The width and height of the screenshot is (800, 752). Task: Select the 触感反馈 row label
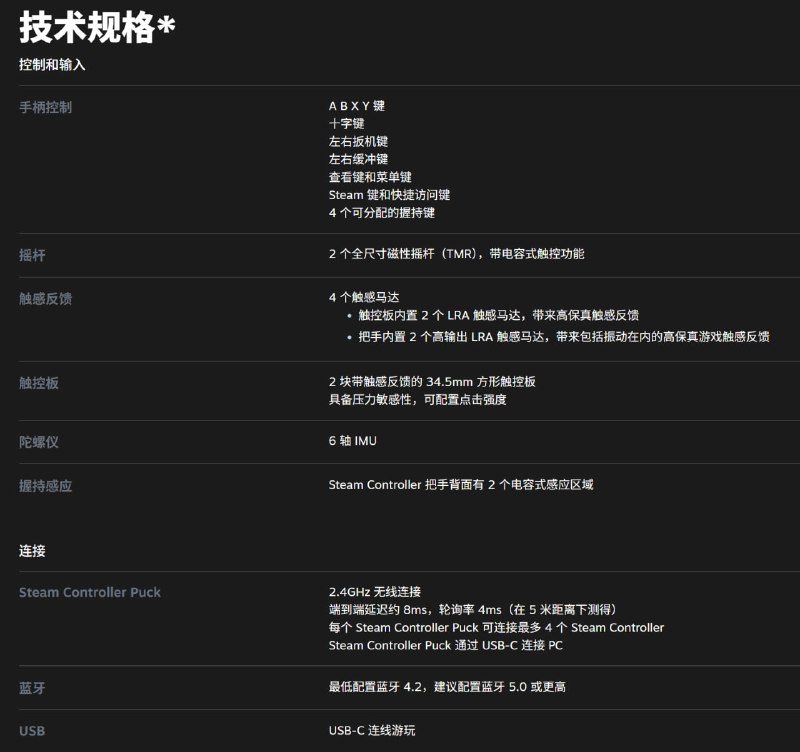[x=45, y=298]
